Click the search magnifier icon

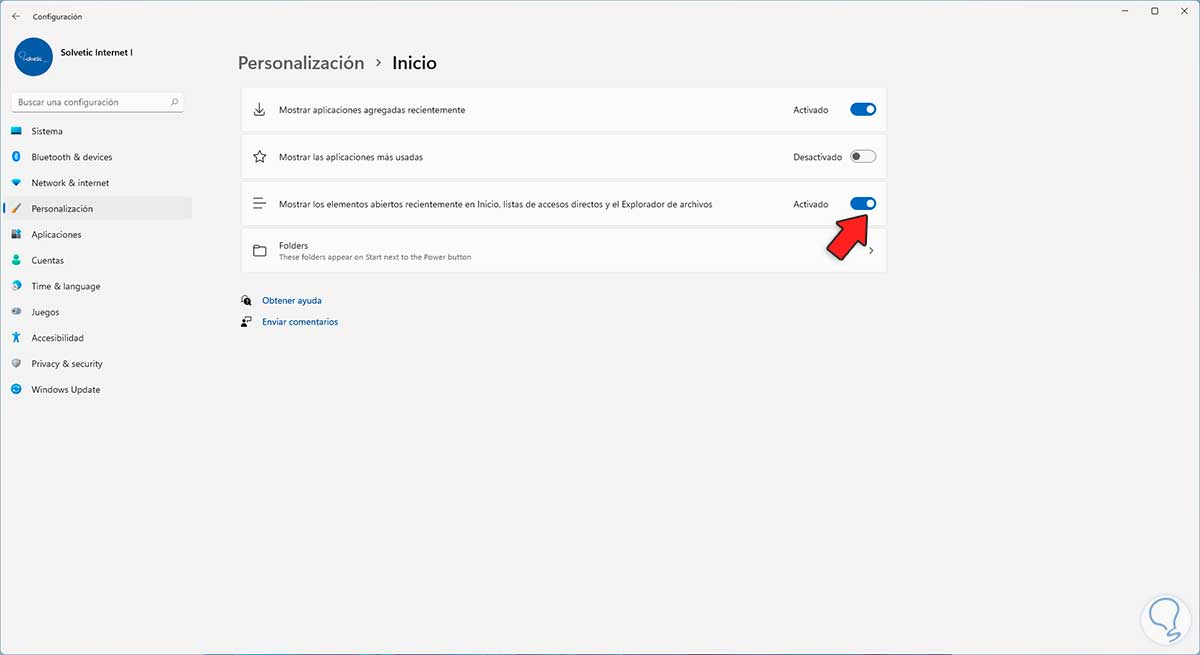175,102
